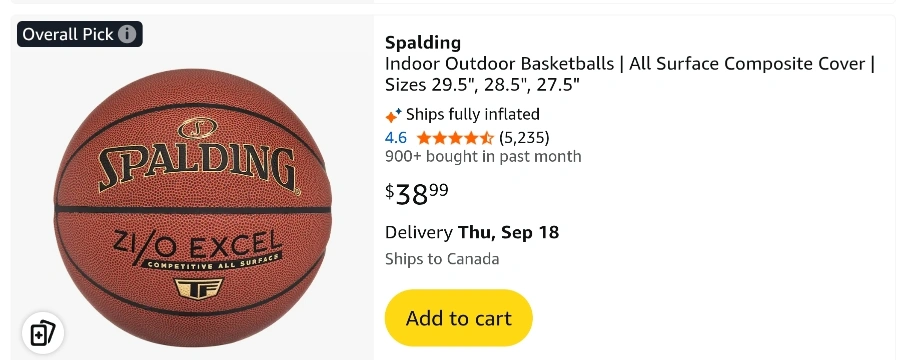Click the $38.99 price
Viewport: 906px width, 360px height.
click(x=417, y=194)
